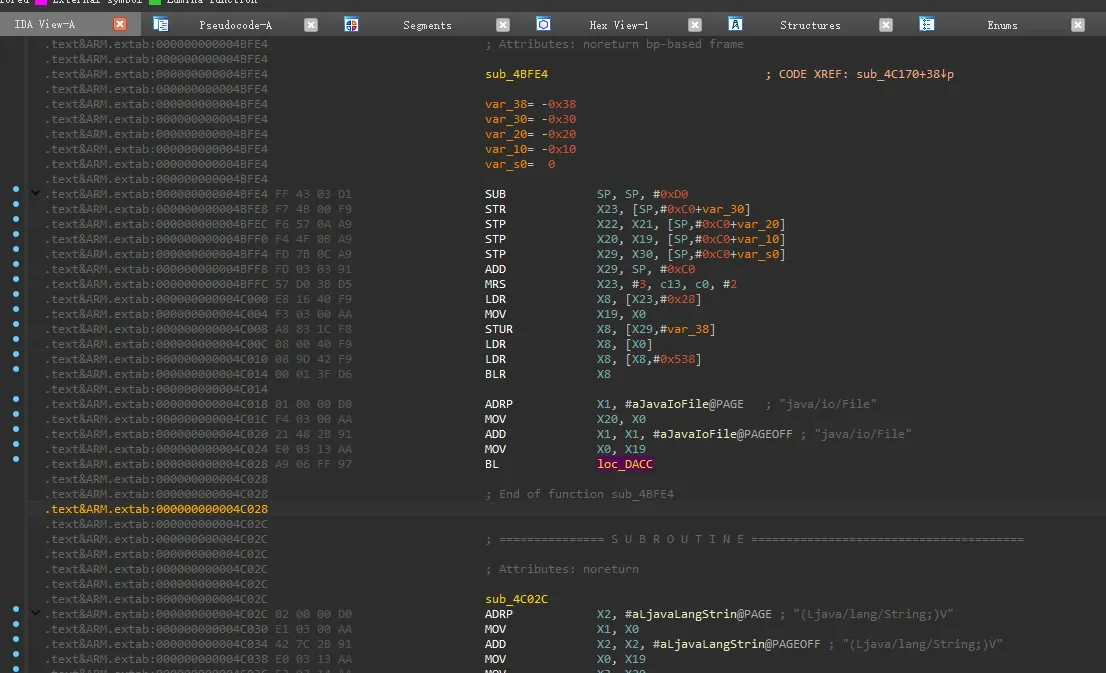Click the aJavaIoFile@PAGEOFF operand

(x=722, y=435)
